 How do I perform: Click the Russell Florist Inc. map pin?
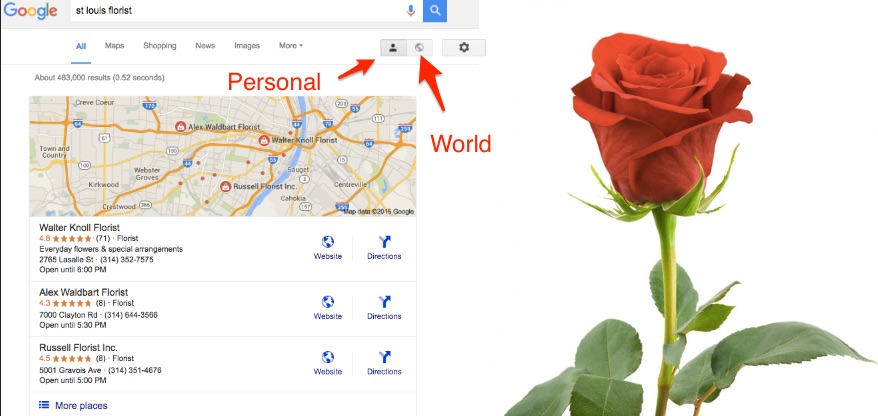click(225, 186)
